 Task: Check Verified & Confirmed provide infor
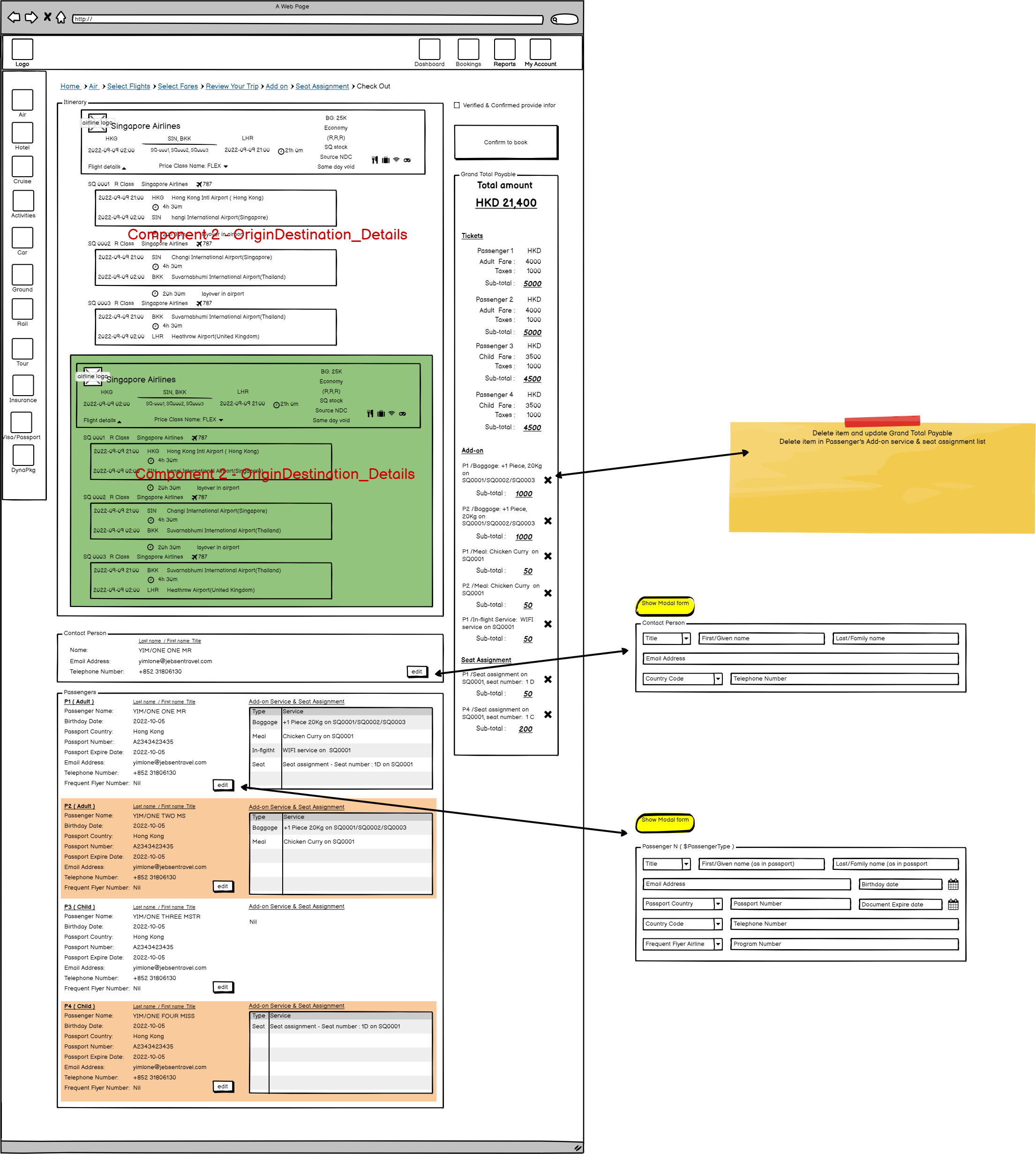(457, 105)
